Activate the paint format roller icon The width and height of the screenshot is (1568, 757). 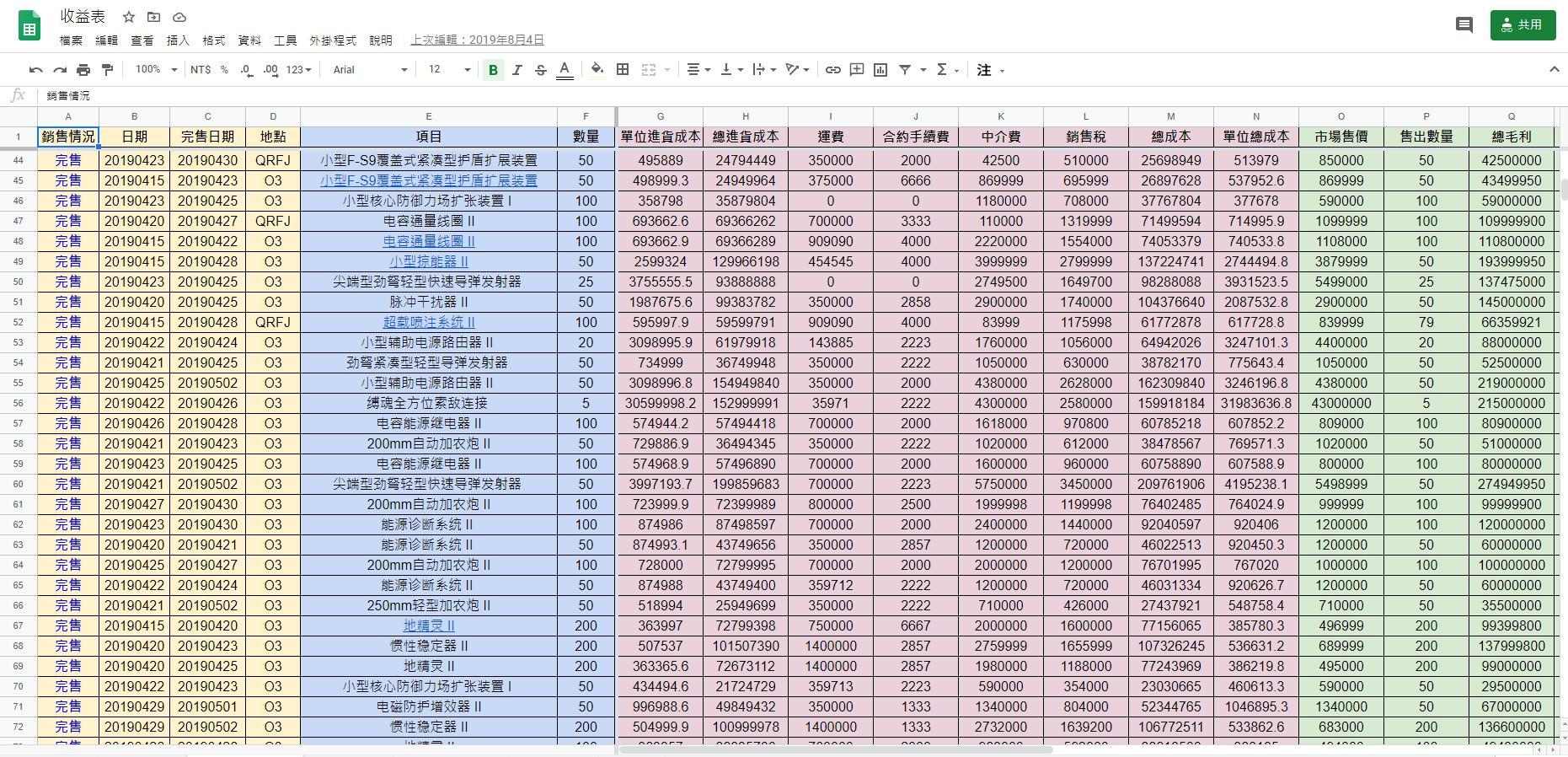pos(107,70)
